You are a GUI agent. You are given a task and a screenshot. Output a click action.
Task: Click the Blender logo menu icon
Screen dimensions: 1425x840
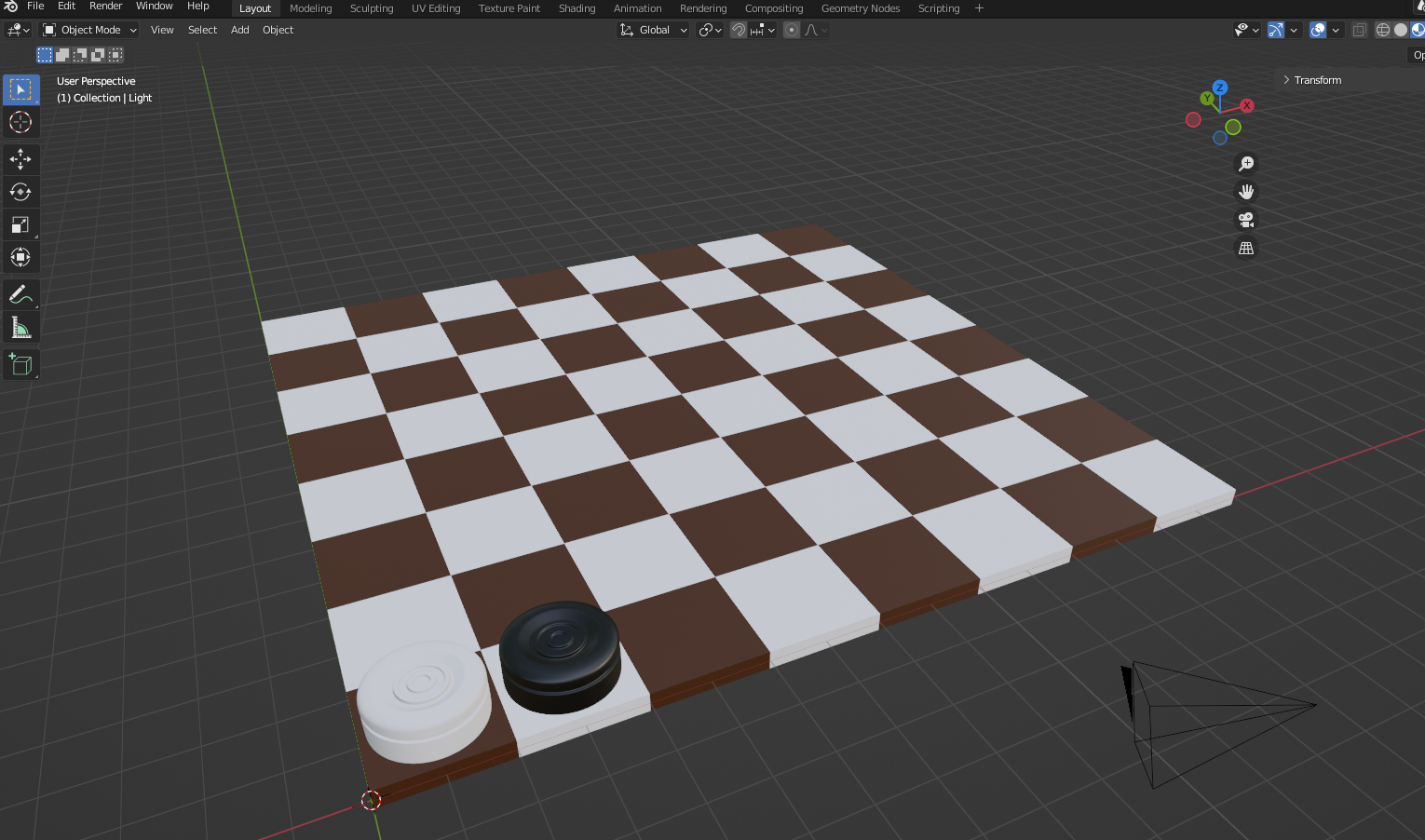(x=11, y=7)
